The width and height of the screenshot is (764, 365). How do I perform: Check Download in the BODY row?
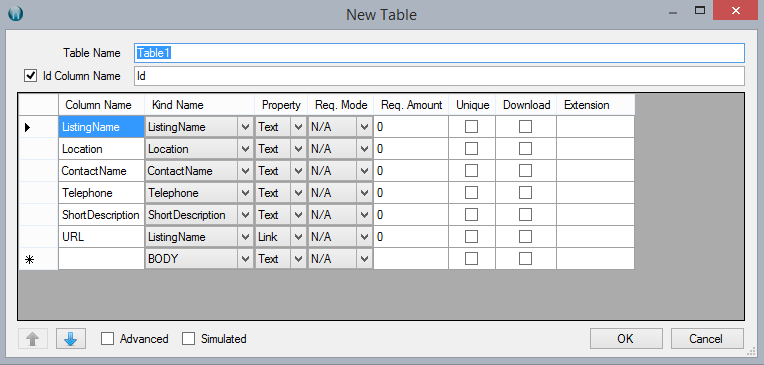point(525,259)
